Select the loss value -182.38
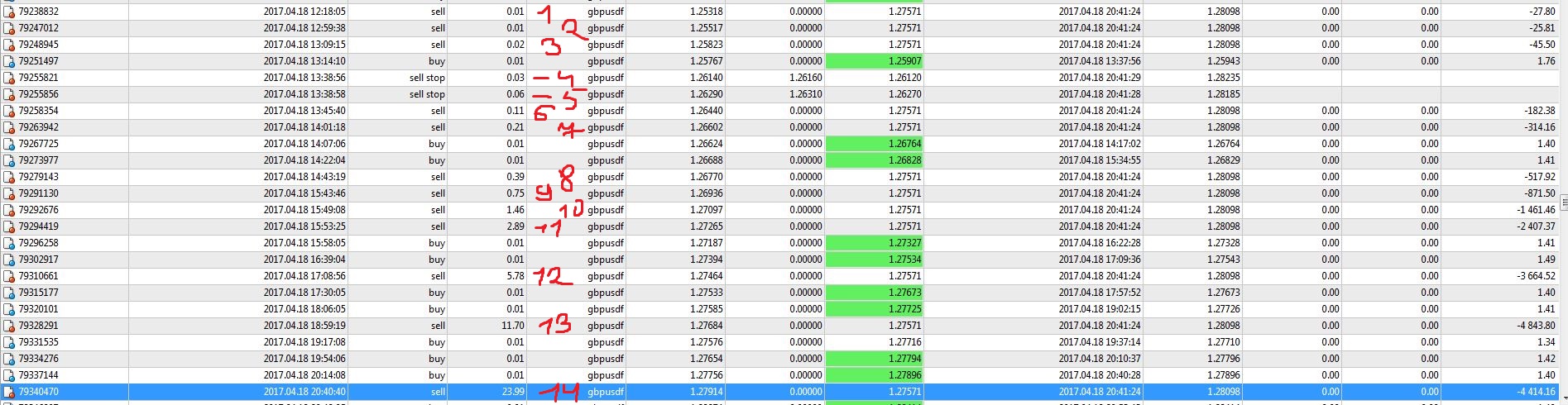The width and height of the screenshot is (1568, 405). click(x=1540, y=111)
